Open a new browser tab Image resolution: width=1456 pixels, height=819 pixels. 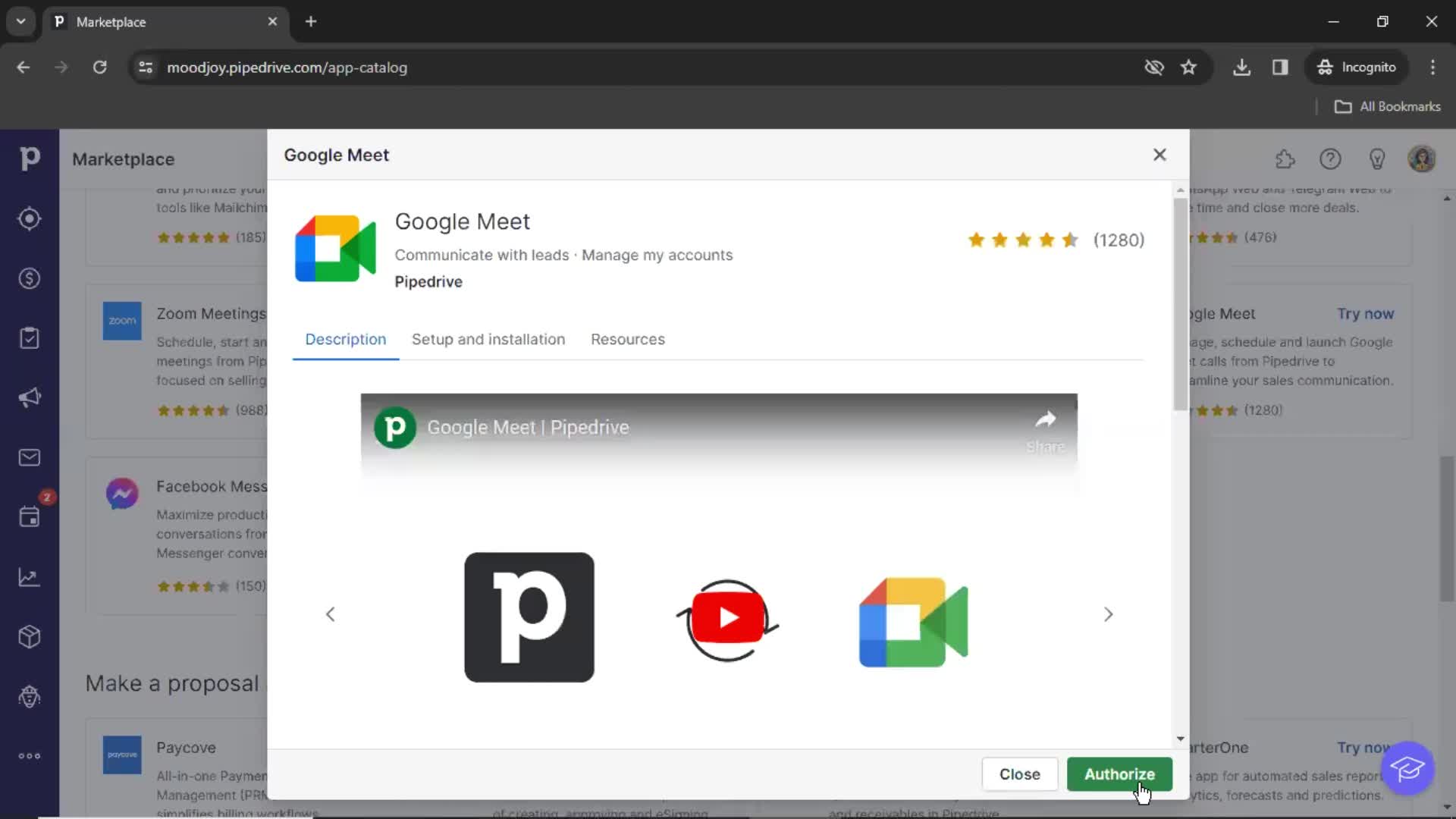311,21
